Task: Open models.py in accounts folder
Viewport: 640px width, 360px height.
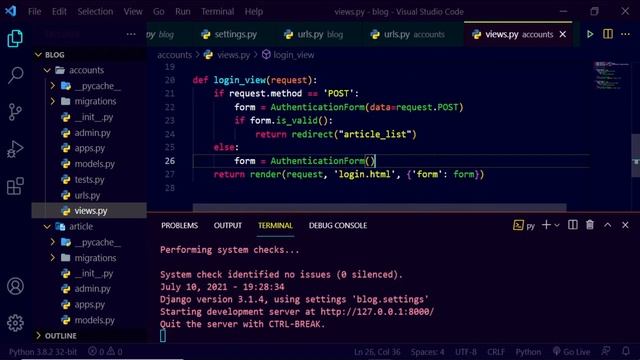Action: tap(94, 164)
